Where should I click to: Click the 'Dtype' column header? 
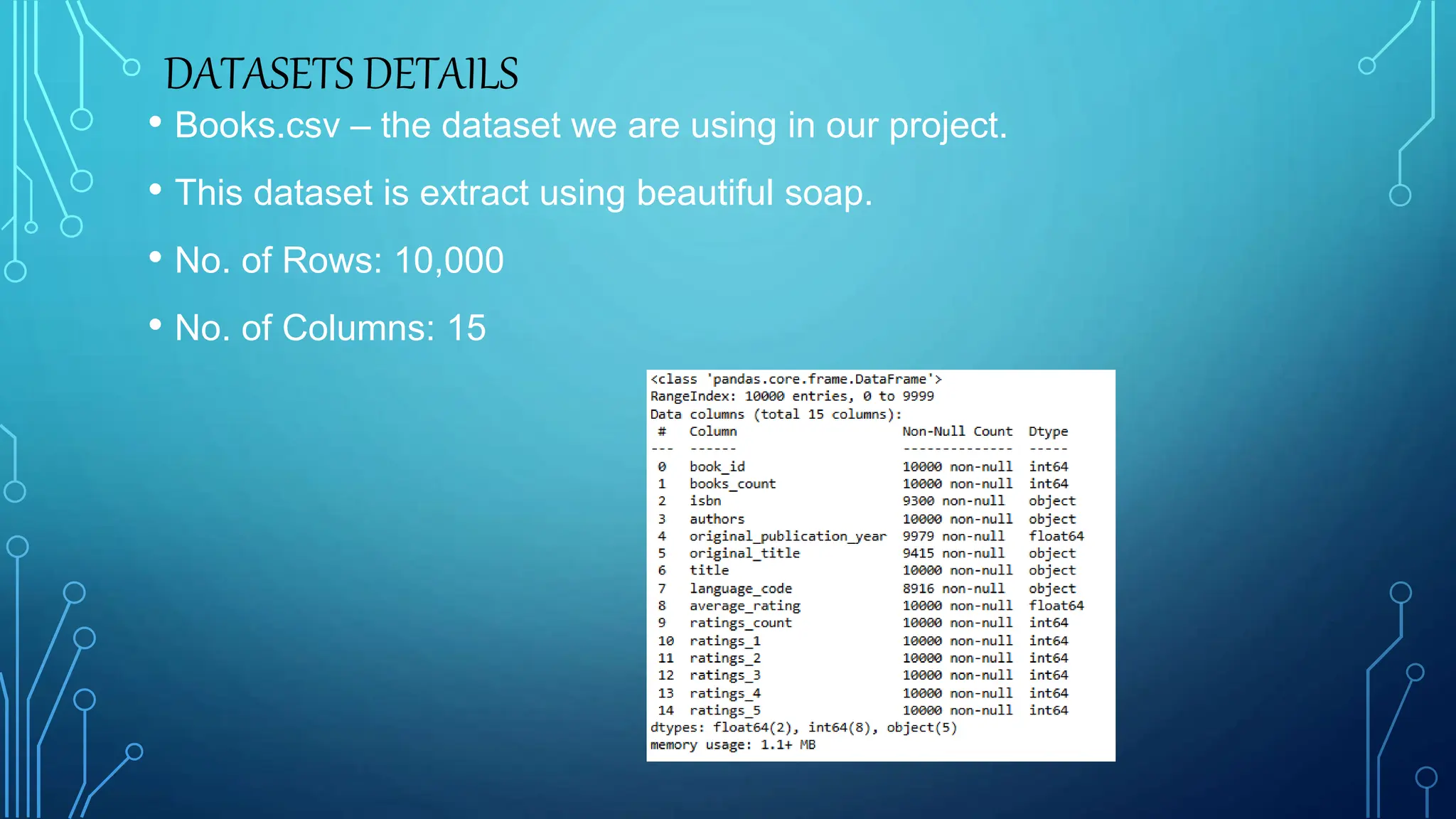pos(1047,432)
